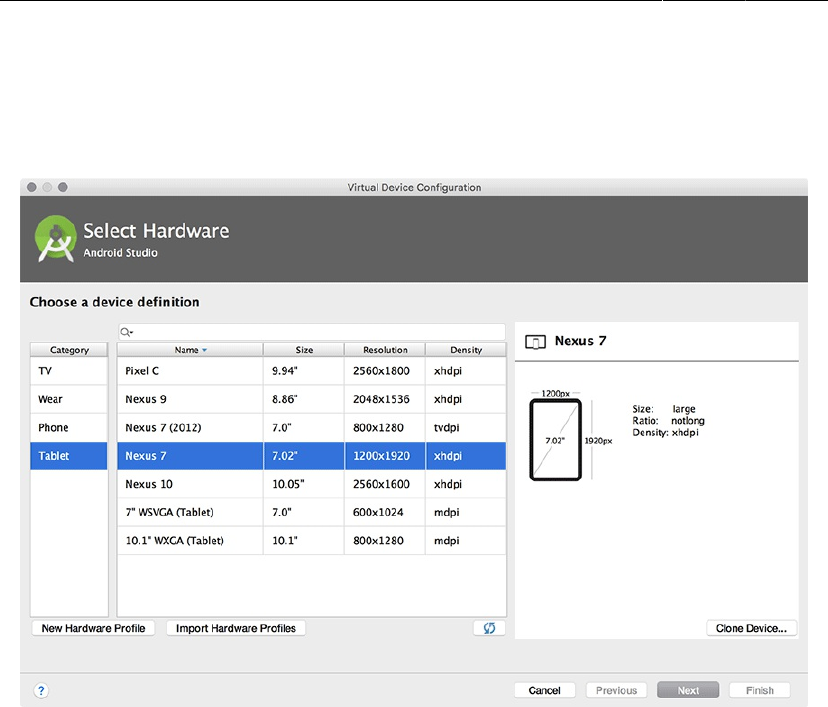Viewport: 828px width, 707px height.
Task: Click the Nexus 7 device outline preview
Action: click(x=556, y=440)
